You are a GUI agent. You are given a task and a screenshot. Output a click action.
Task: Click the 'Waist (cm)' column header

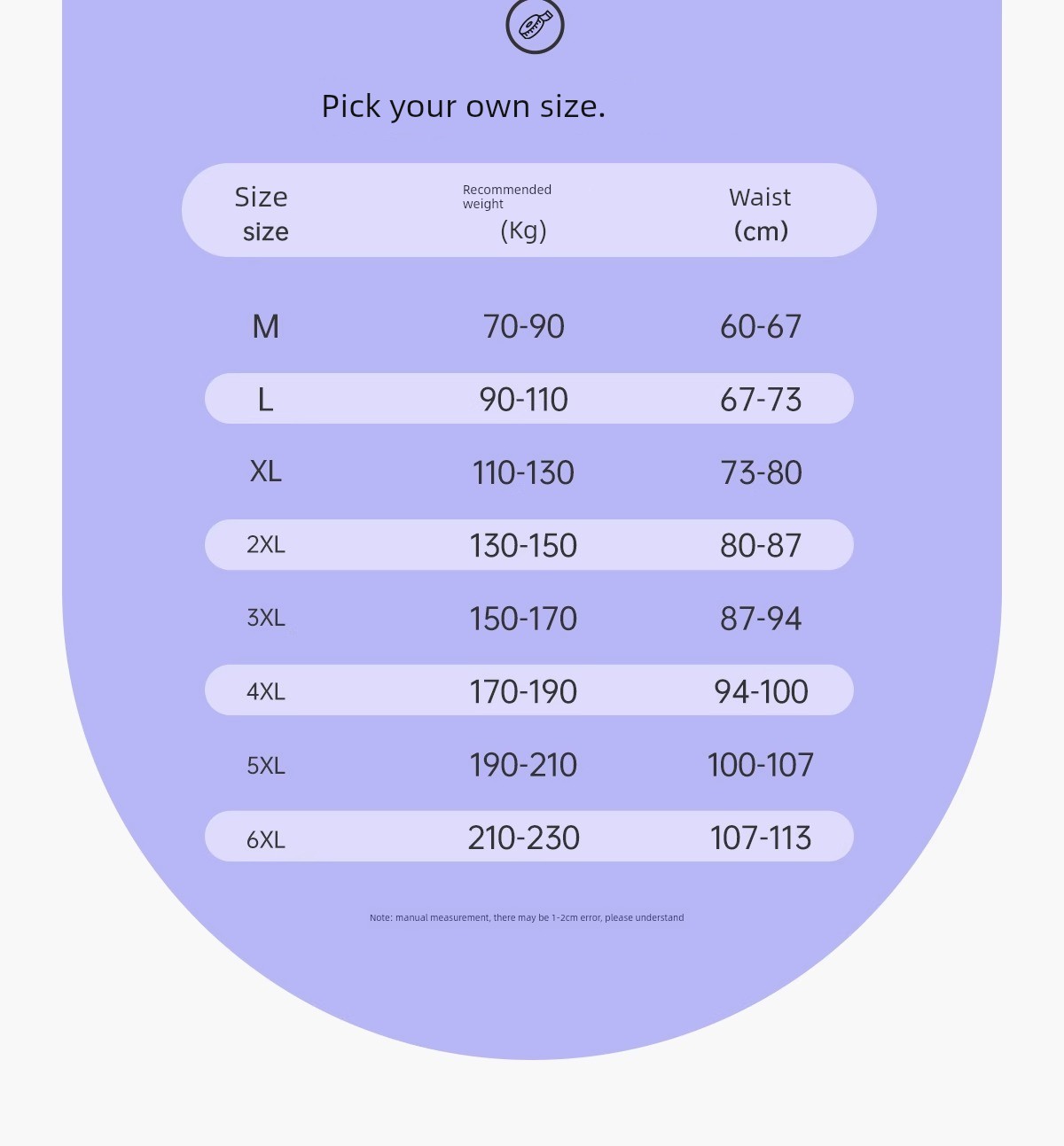(x=761, y=214)
